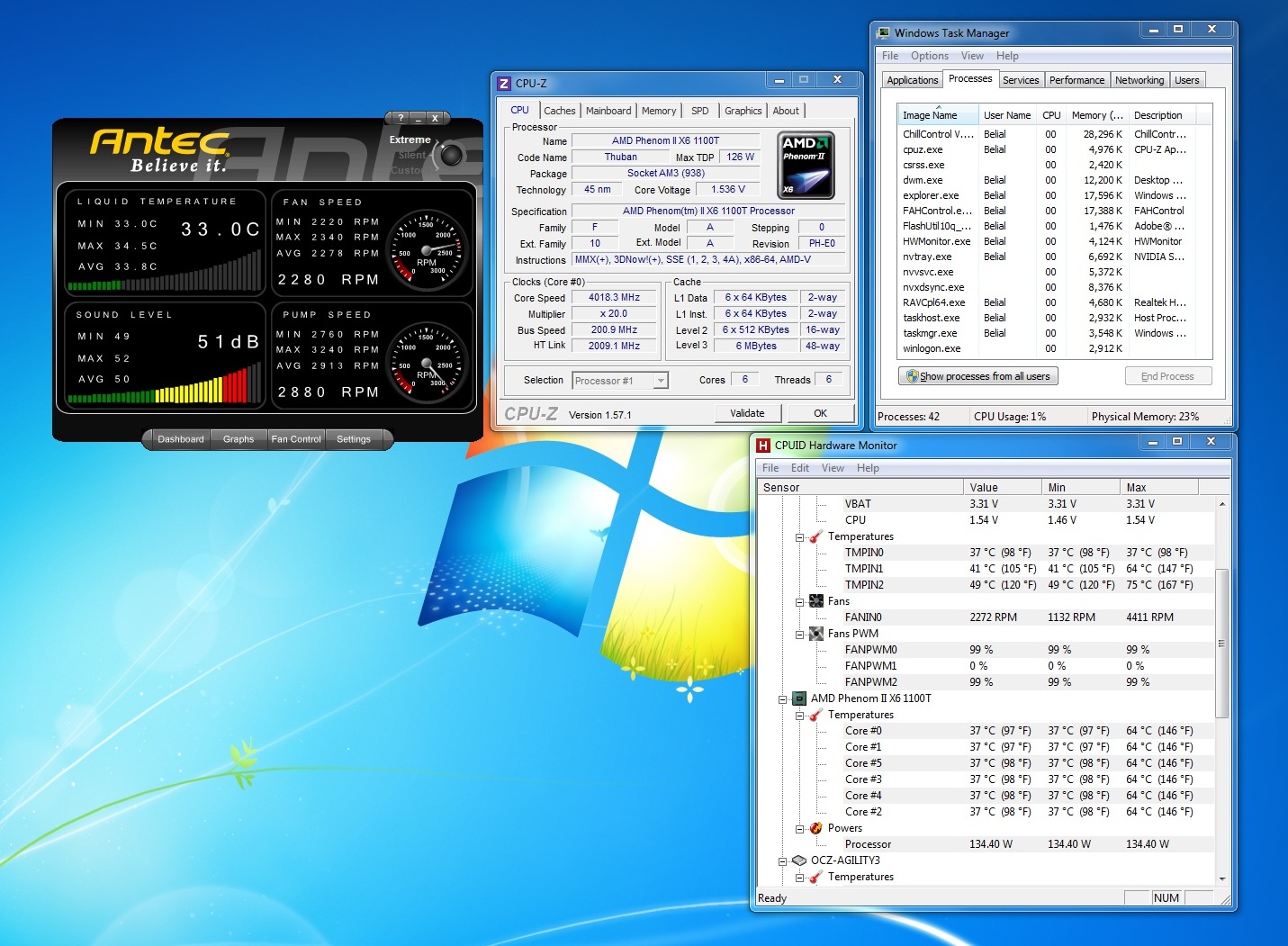This screenshot has width=1288, height=946.
Task: Click the Hardware Monitor vertical scrollbar thumb
Action: tap(1221, 643)
